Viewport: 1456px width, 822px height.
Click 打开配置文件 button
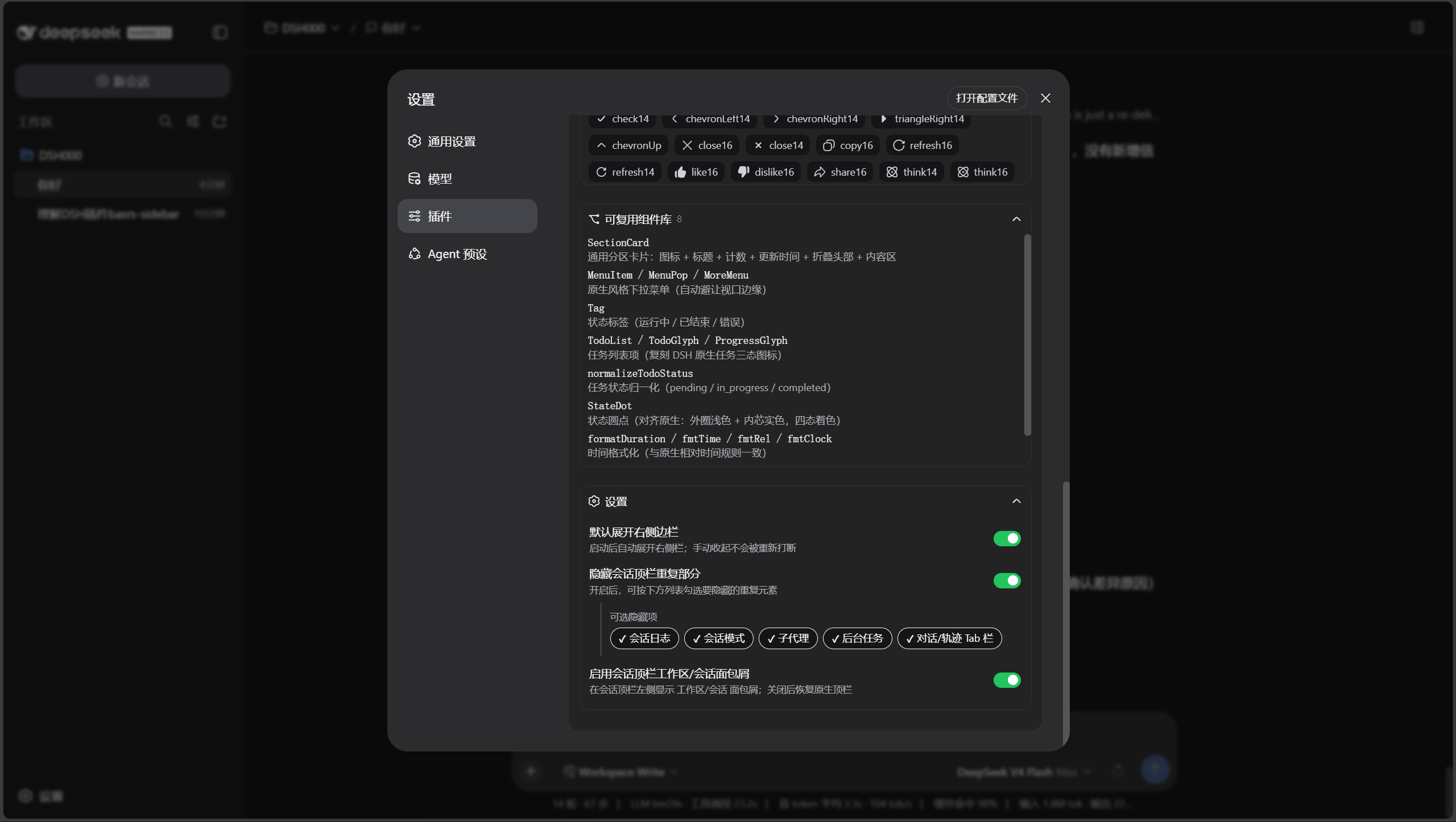click(x=987, y=98)
